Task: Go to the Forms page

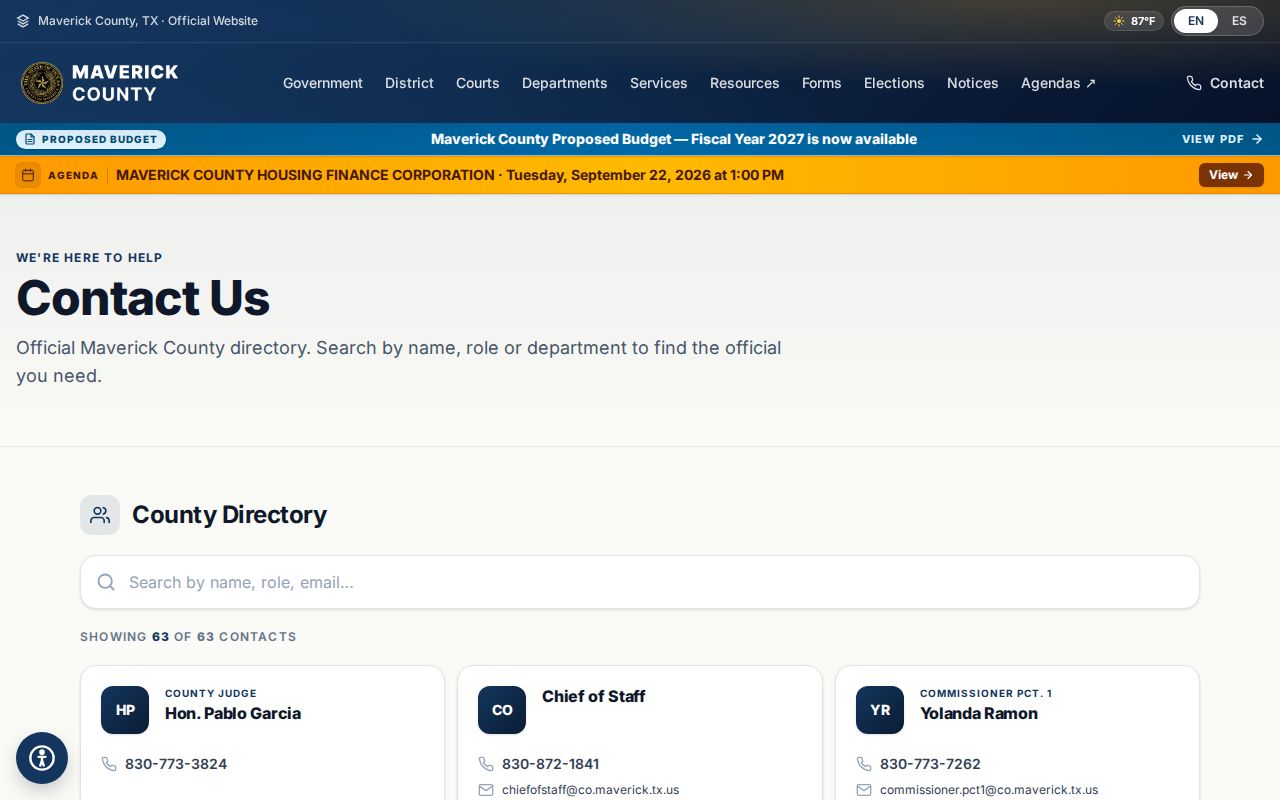Action: 822,83
